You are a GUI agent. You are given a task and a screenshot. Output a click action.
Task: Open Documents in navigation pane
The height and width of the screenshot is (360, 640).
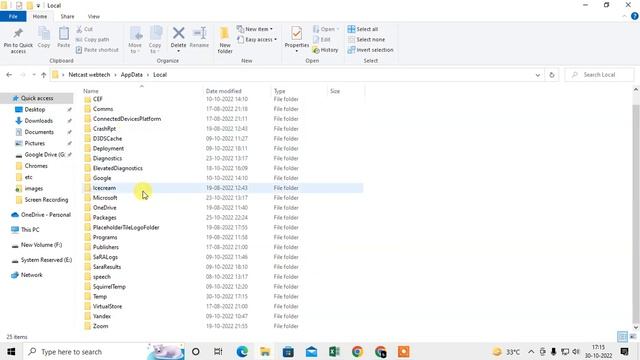click(x=39, y=132)
